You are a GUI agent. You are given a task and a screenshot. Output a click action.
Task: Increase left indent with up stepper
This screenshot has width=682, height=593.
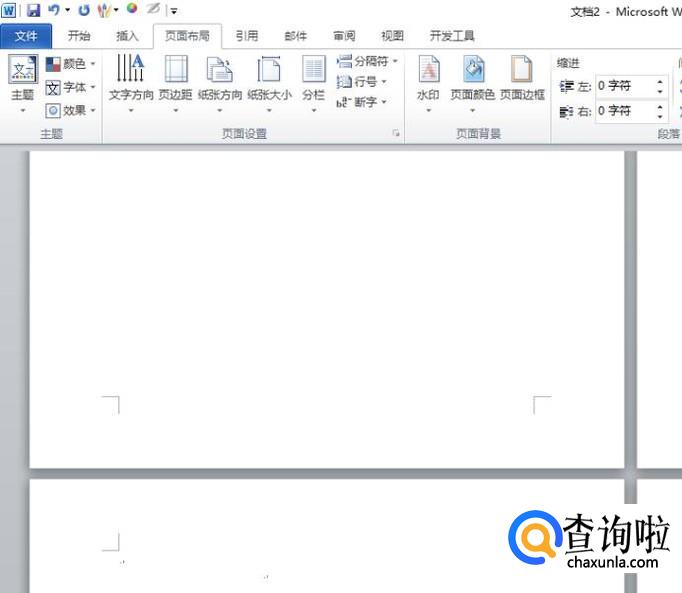[x=660, y=81]
